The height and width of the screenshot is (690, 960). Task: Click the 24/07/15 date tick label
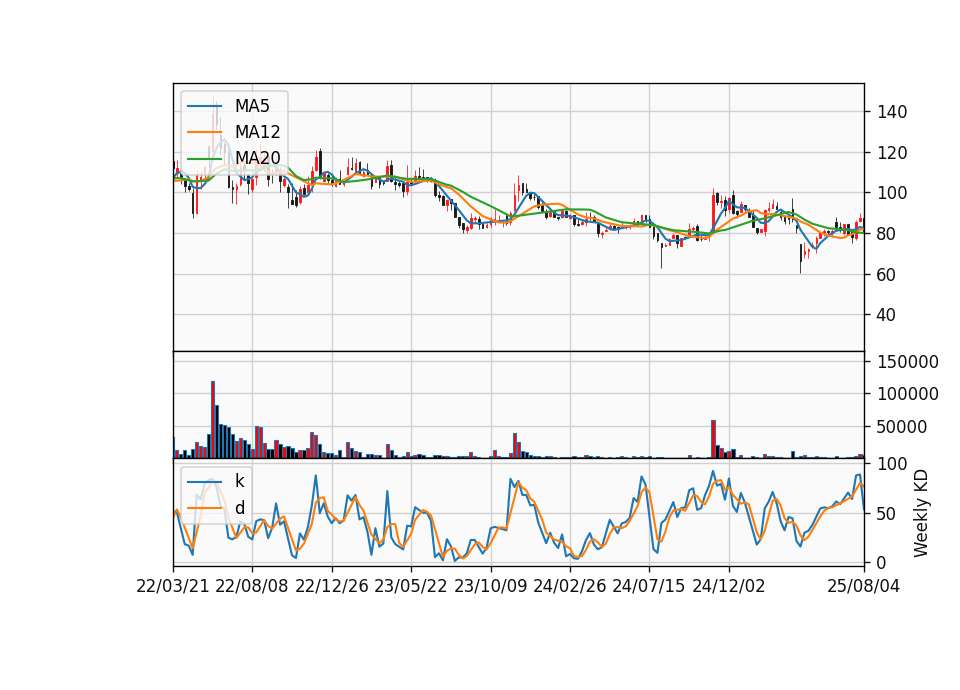[x=648, y=586]
